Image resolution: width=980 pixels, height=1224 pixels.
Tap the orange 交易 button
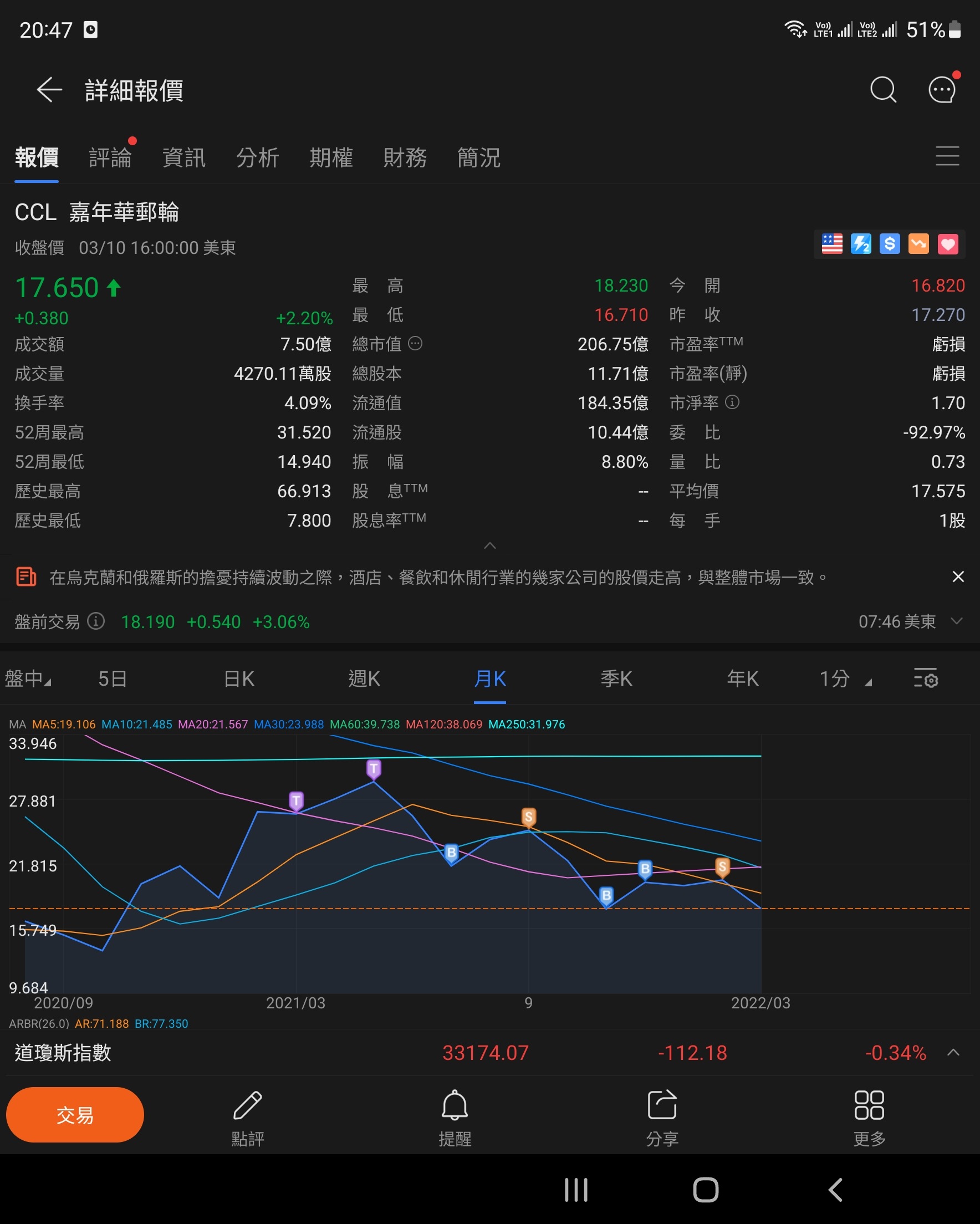pyautogui.click(x=74, y=1114)
